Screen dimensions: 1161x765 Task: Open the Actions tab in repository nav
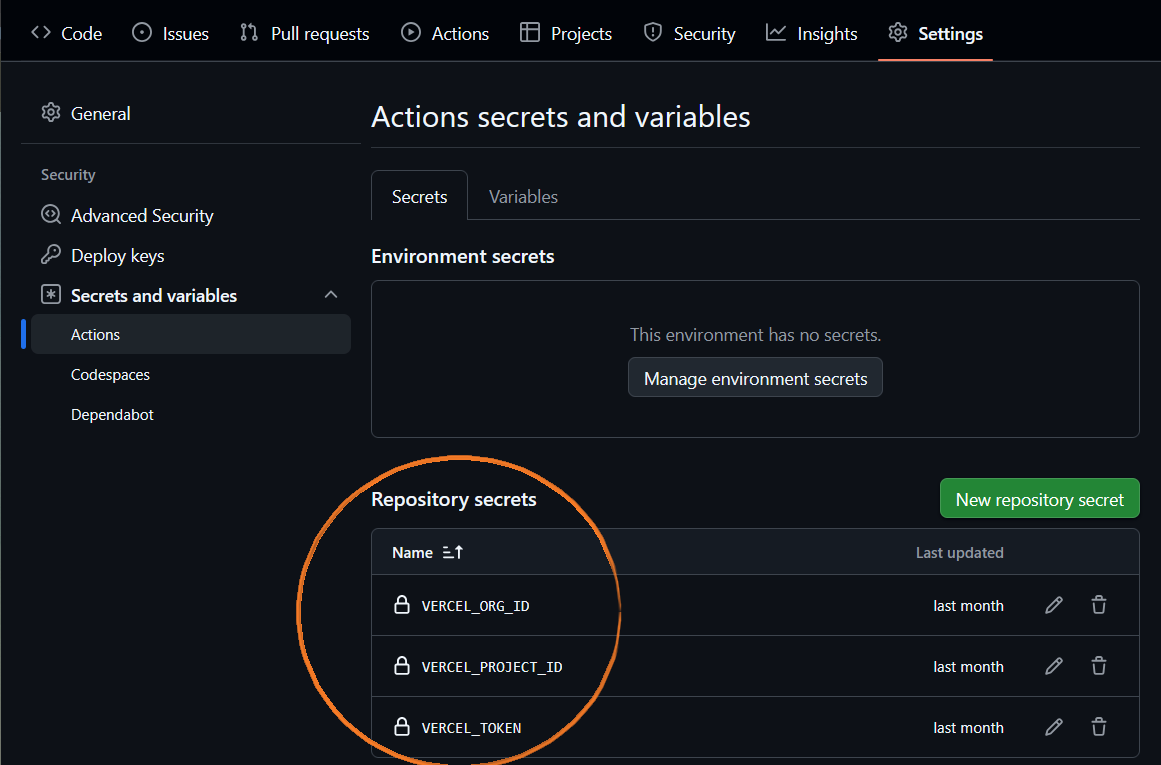445,33
